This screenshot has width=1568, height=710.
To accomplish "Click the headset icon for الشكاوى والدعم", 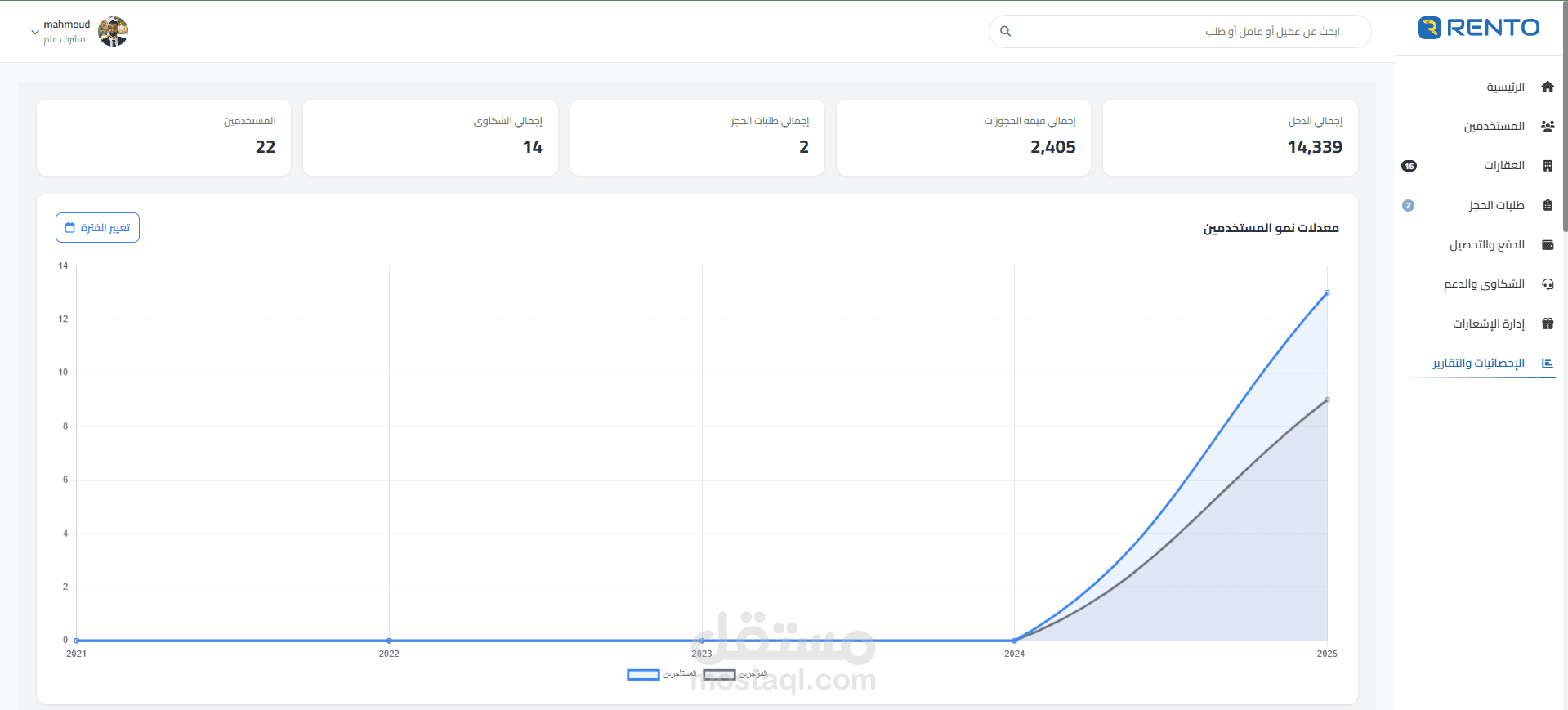I will pos(1547,284).
